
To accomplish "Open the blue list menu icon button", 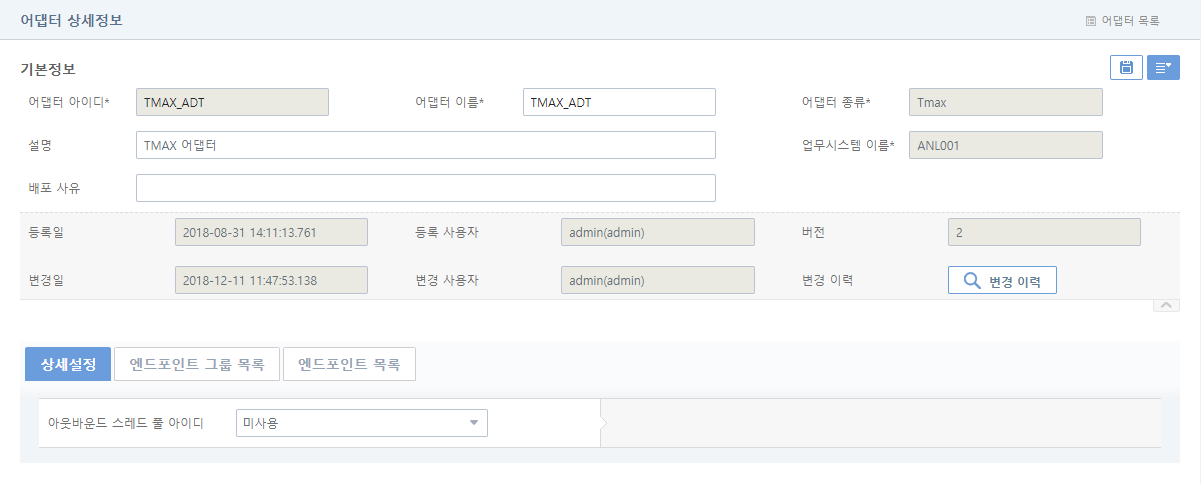I will coord(1163,67).
